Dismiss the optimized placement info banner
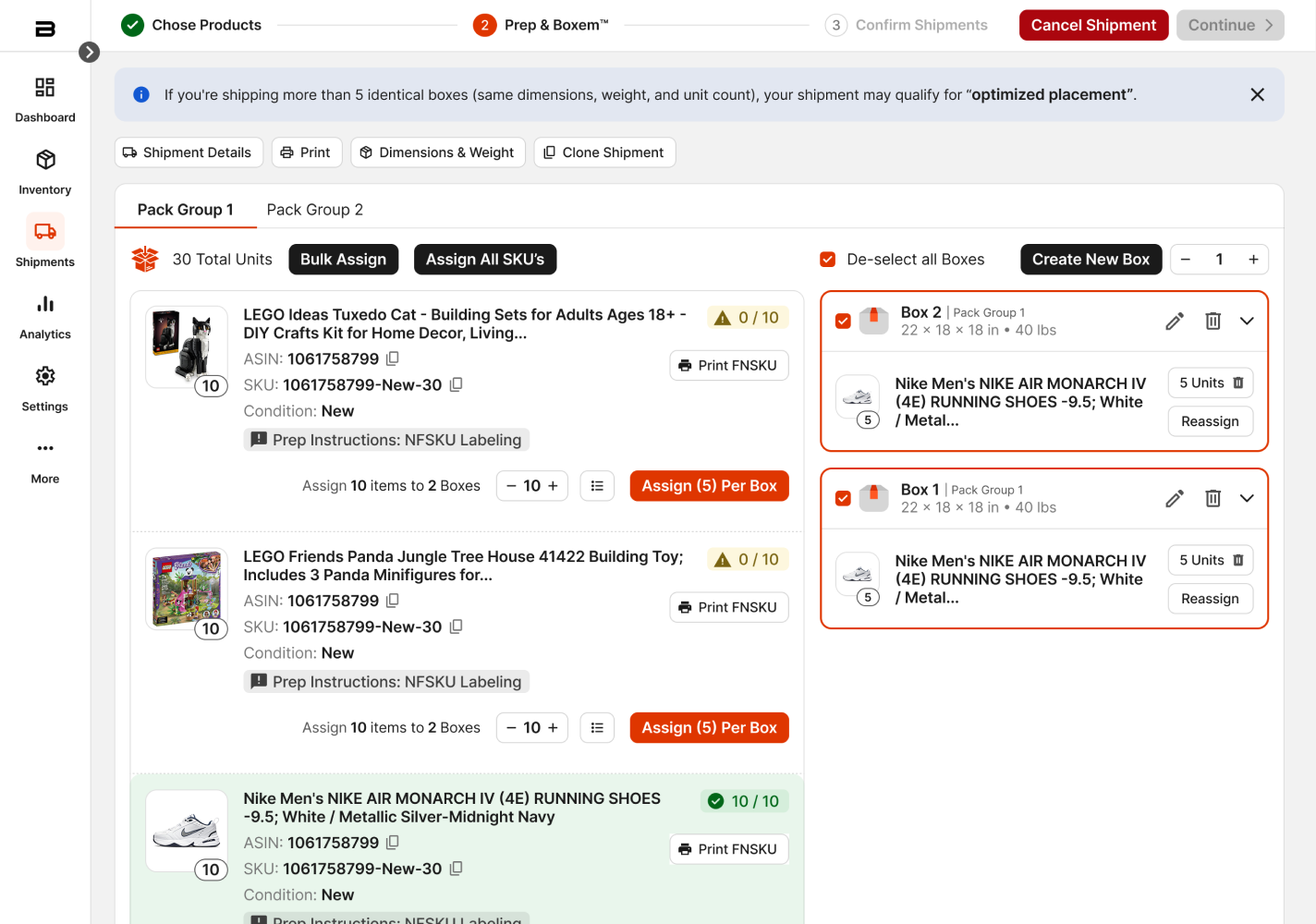The width and height of the screenshot is (1316, 924). pos(1257,94)
